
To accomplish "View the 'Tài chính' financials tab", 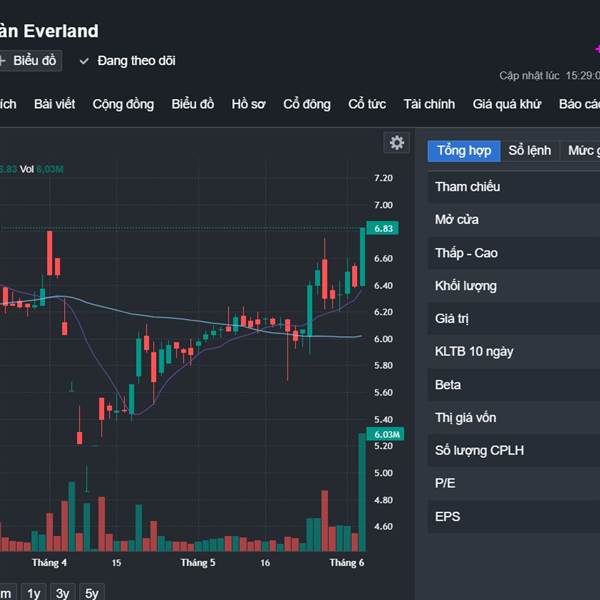I will tap(429, 104).
